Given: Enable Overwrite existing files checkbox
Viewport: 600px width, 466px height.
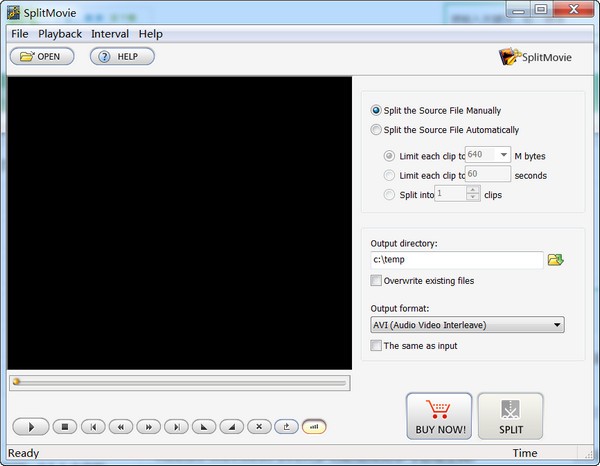Looking at the screenshot, I should [x=376, y=281].
